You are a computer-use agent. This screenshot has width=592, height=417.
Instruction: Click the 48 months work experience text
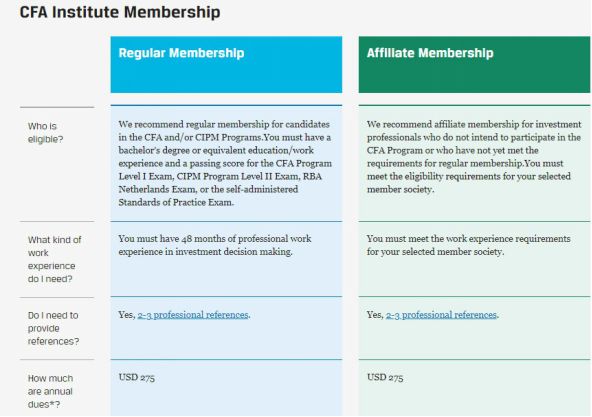point(215,245)
